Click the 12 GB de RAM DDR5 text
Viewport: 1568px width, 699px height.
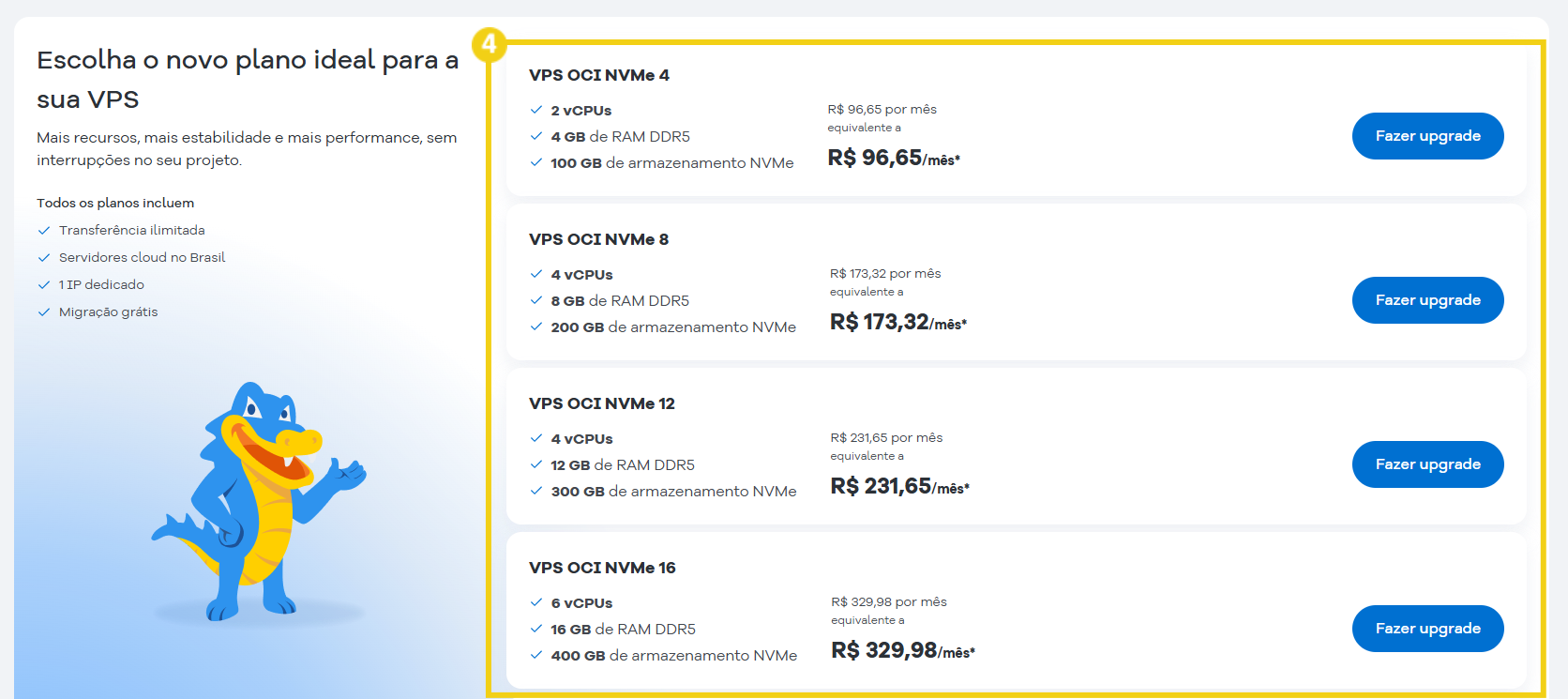(623, 465)
